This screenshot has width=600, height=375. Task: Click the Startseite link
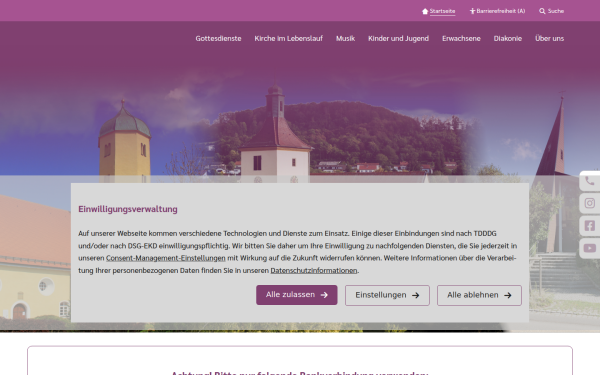442,11
